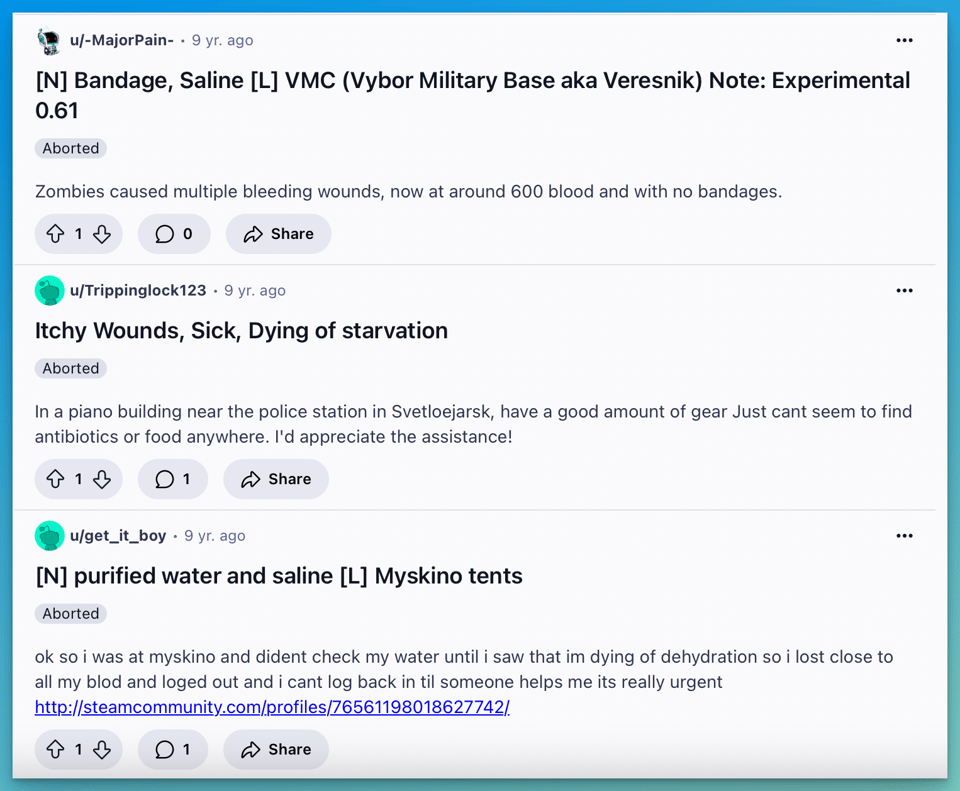Open more options for -MajorPain- post
Screen dimensions: 960x791
904,40
